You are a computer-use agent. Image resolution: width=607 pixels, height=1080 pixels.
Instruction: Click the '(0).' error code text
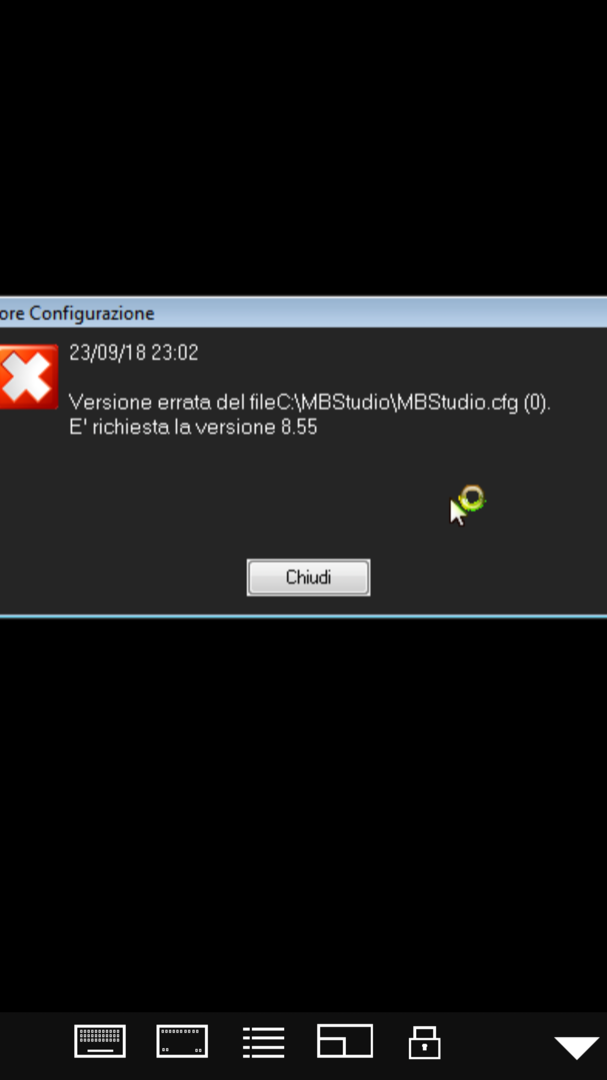coord(537,402)
